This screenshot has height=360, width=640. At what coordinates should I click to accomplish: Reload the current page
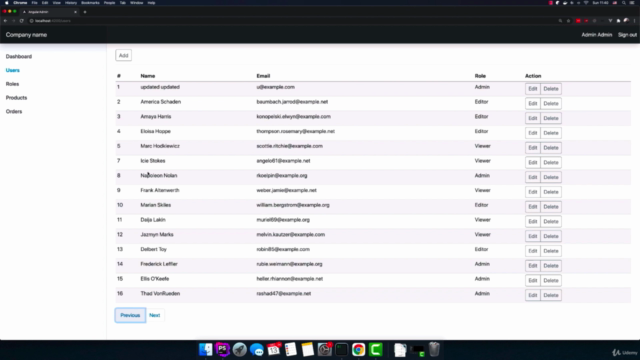[x=22, y=21]
